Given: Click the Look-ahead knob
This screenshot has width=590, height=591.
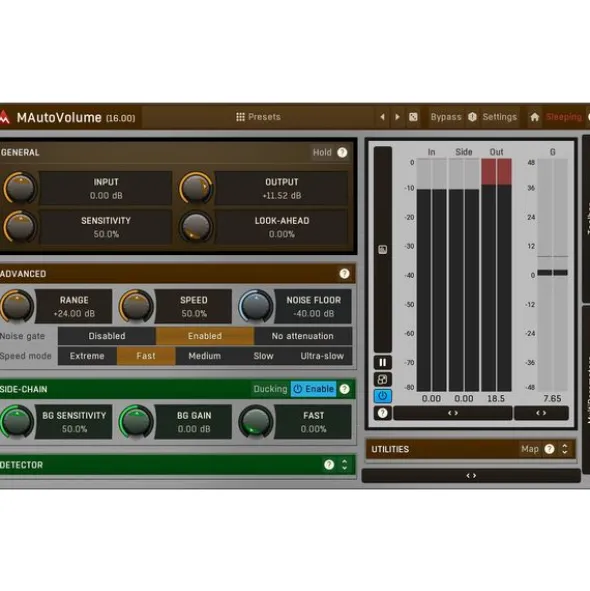Looking at the screenshot, I should 196,226.
